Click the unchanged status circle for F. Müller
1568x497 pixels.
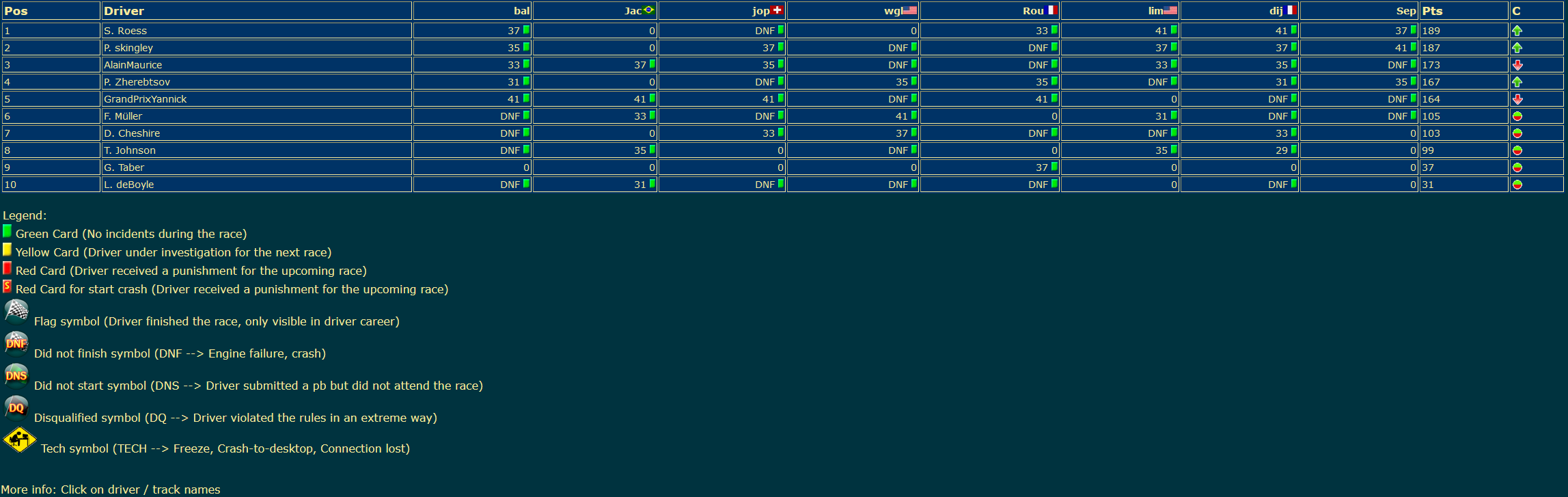[x=1517, y=116]
